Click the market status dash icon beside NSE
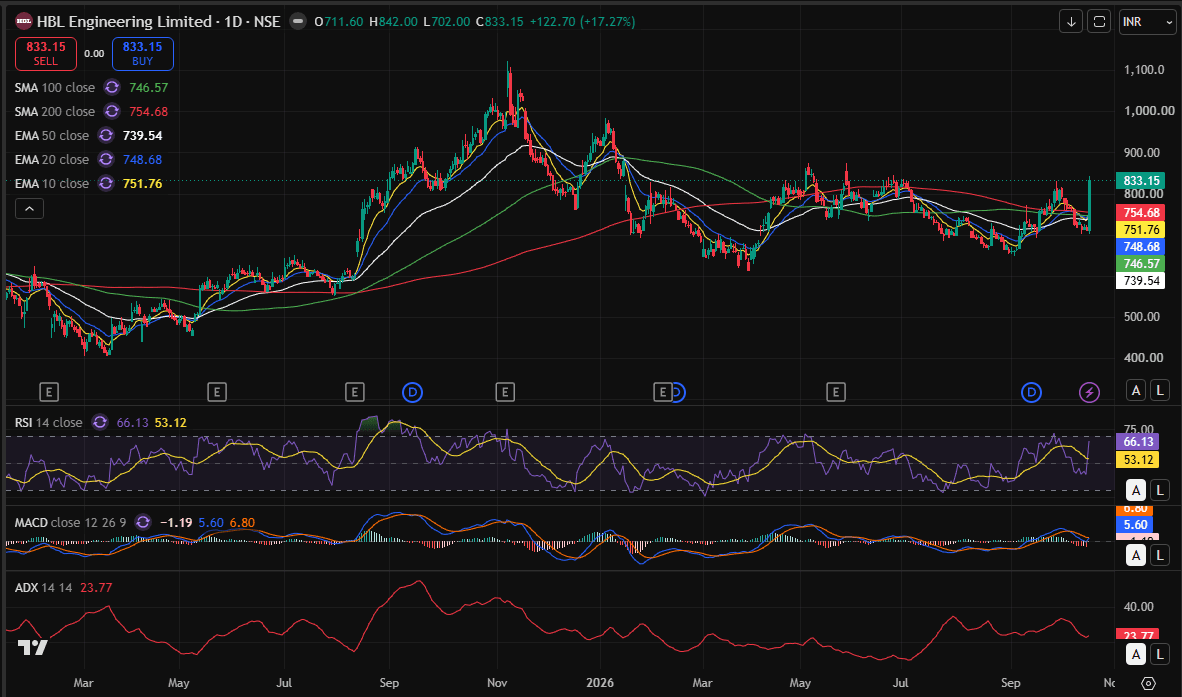The width and height of the screenshot is (1182, 697). click(298, 21)
